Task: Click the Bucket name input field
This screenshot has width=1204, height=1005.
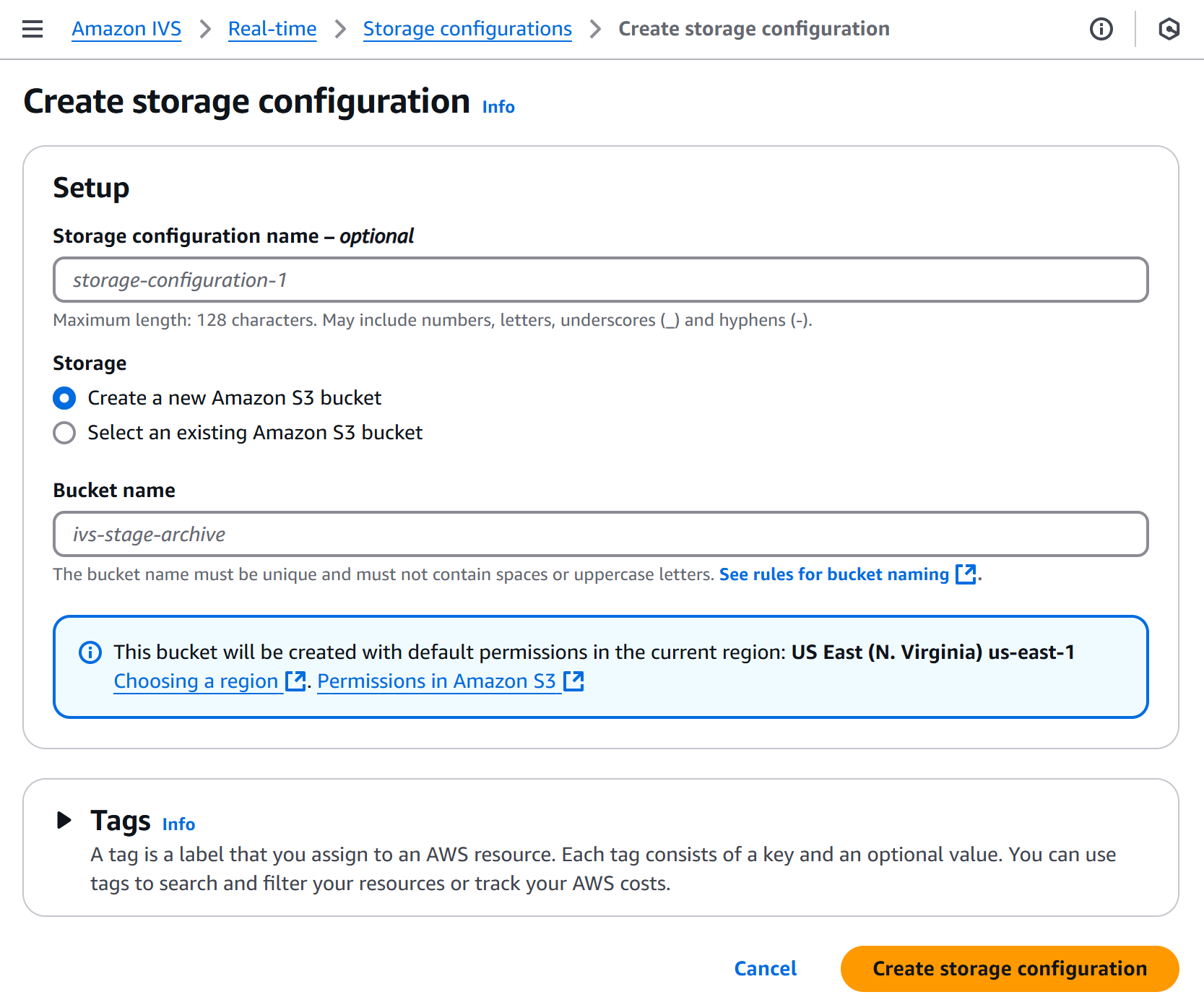Action: point(601,534)
